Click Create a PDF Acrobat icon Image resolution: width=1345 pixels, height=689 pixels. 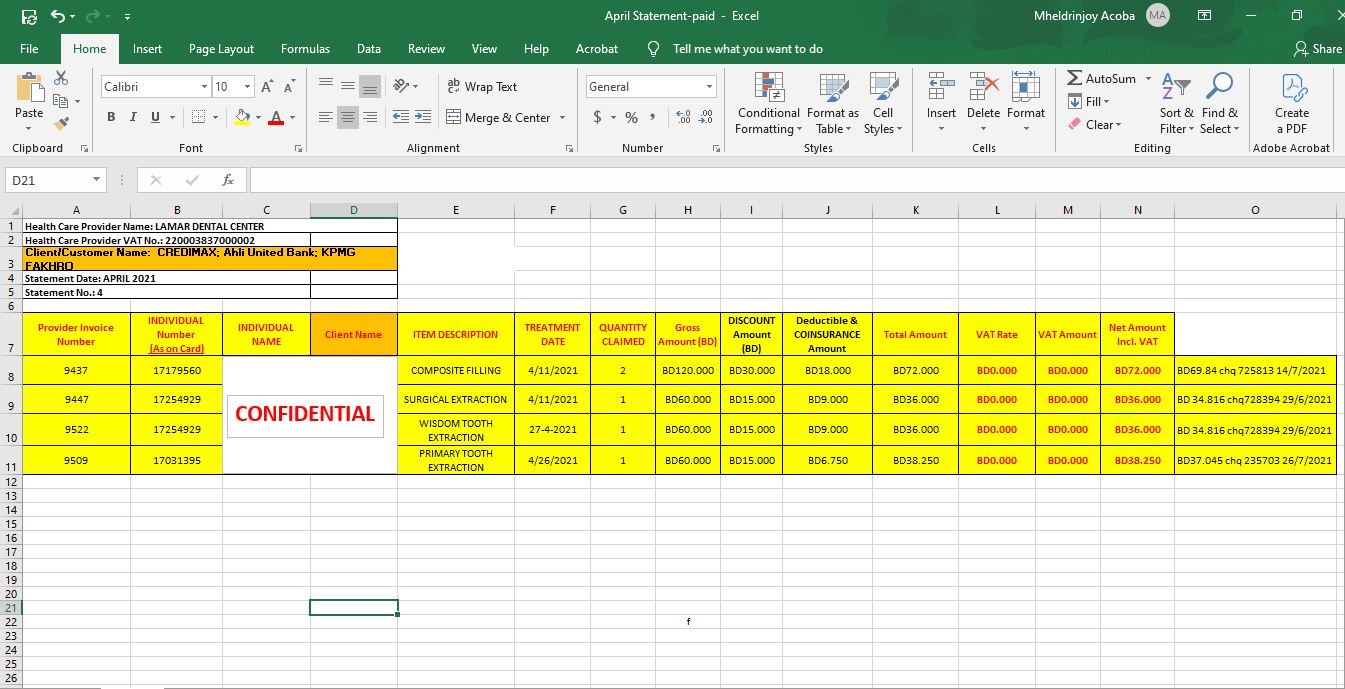click(x=1292, y=103)
